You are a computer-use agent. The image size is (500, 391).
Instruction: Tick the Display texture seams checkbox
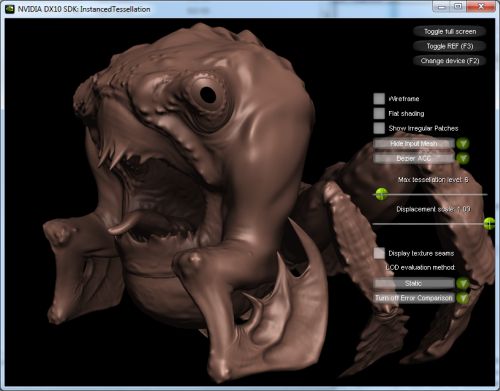[x=379, y=253]
